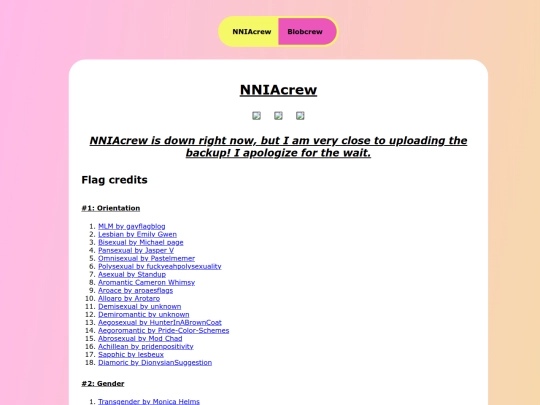Click the #2: Gender section heading
540x405 pixels.
click(x=103, y=383)
